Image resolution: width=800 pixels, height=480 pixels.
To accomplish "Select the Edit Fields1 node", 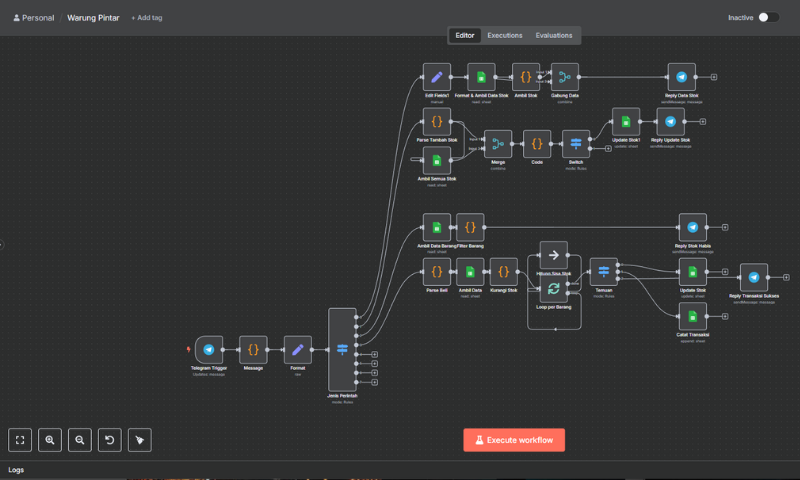I will coord(437,77).
